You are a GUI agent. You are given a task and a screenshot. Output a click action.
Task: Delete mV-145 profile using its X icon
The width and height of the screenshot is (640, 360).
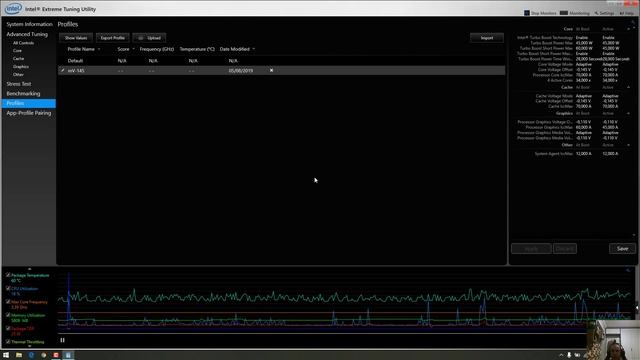pos(271,70)
